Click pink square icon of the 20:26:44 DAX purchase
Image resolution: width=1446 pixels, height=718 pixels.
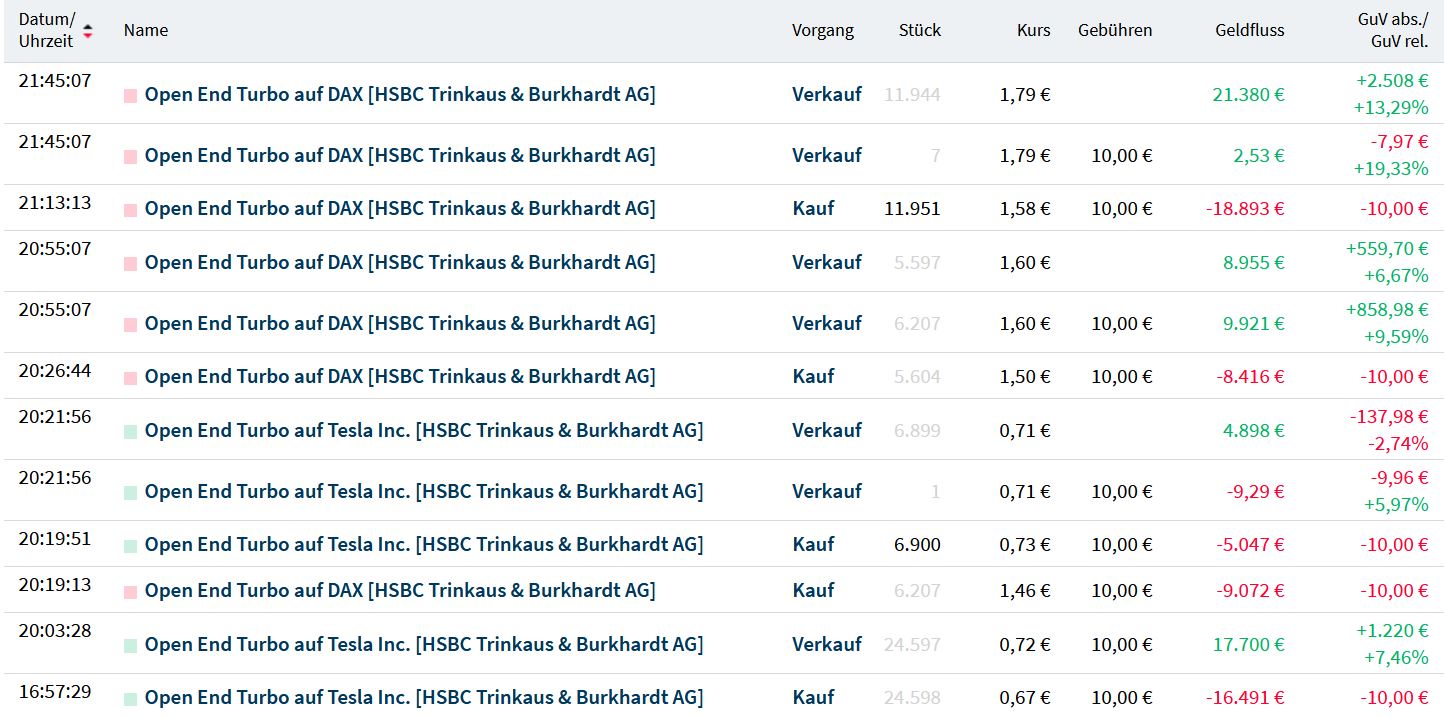(x=130, y=377)
